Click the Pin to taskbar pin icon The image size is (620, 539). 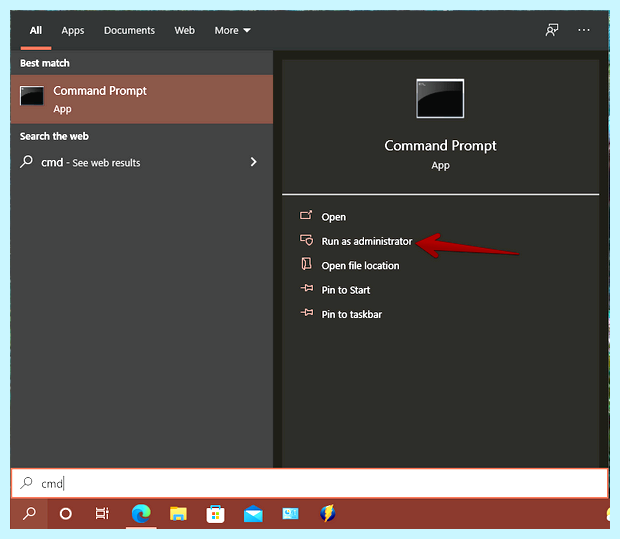point(306,313)
